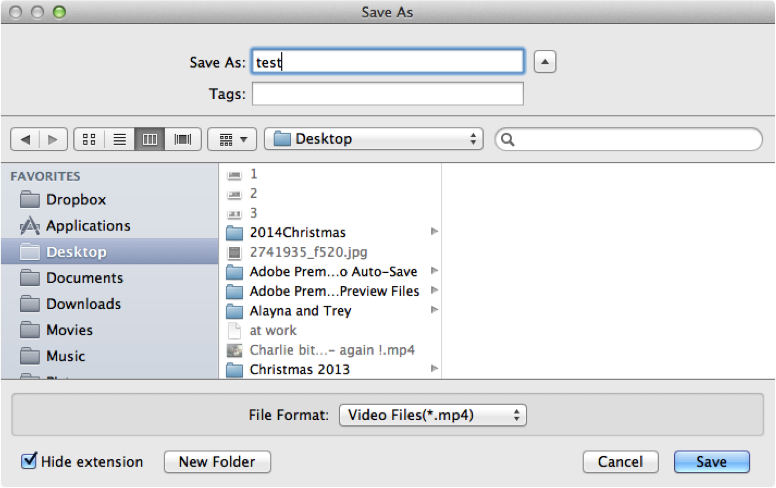The image size is (776, 488).
Task: Click into the Tags input field
Action: tap(387, 94)
